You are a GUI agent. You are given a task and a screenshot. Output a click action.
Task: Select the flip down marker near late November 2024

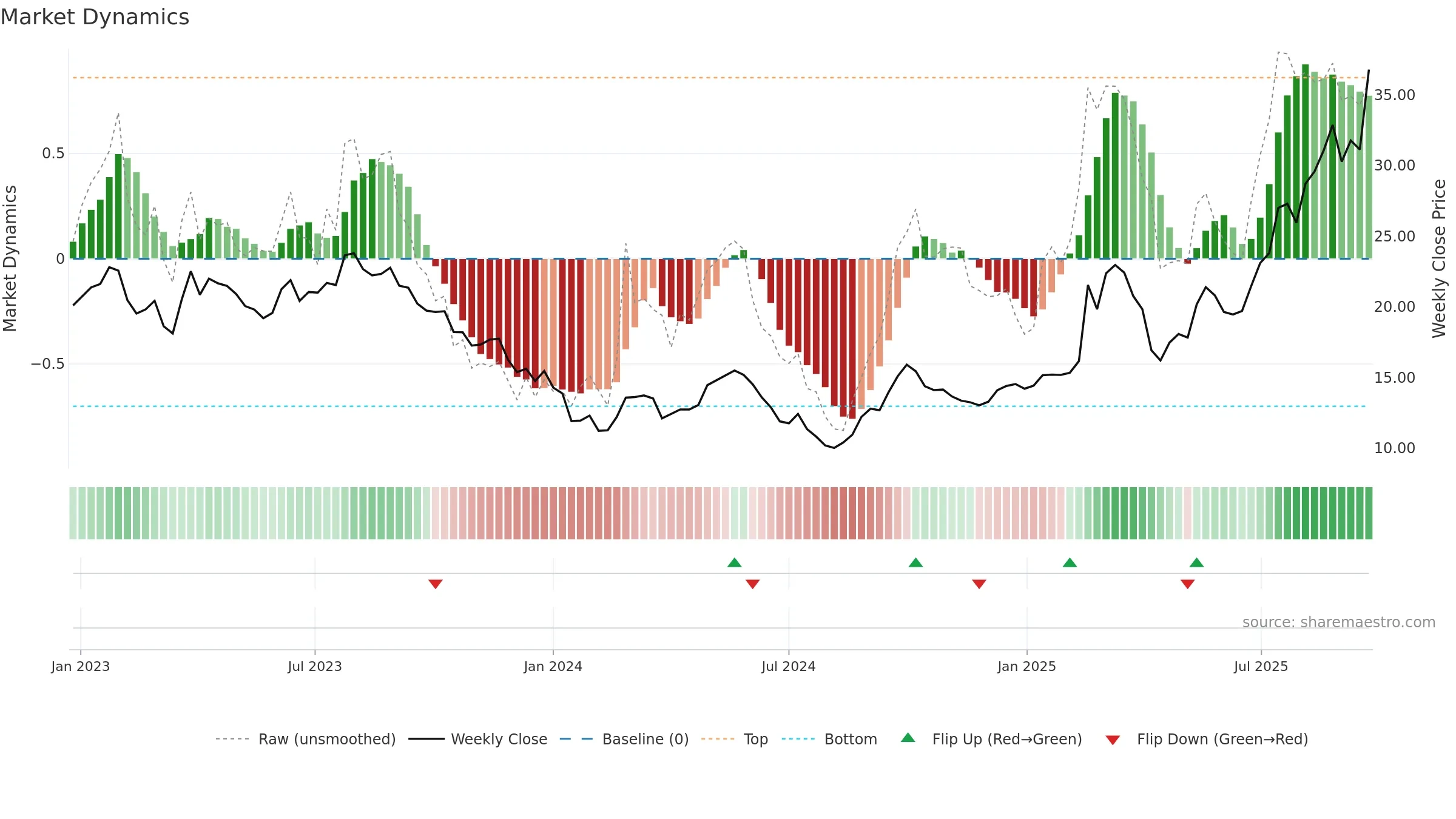979,584
